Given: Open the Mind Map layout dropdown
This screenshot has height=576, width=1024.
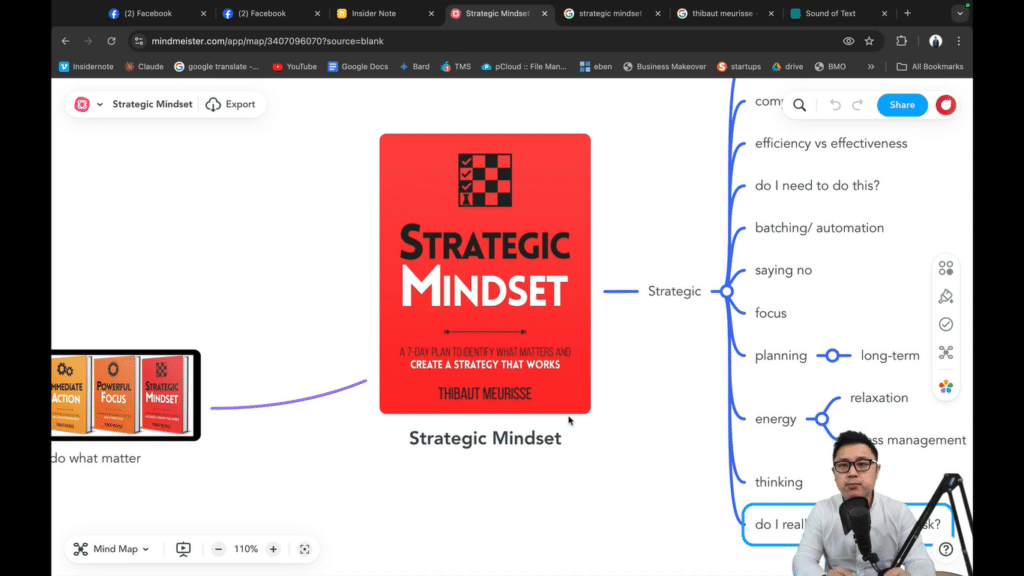Looking at the screenshot, I should pyautogui.click(x=111, y=549).
